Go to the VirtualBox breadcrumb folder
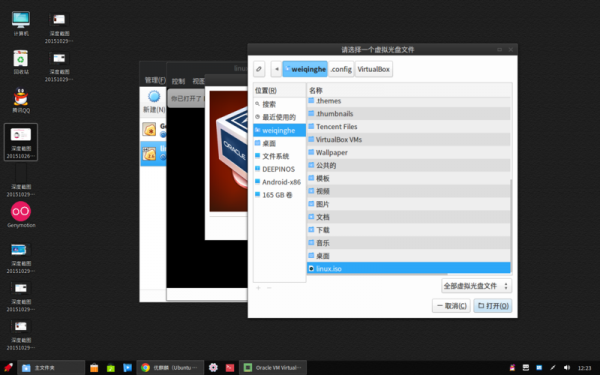 point(373,69)
